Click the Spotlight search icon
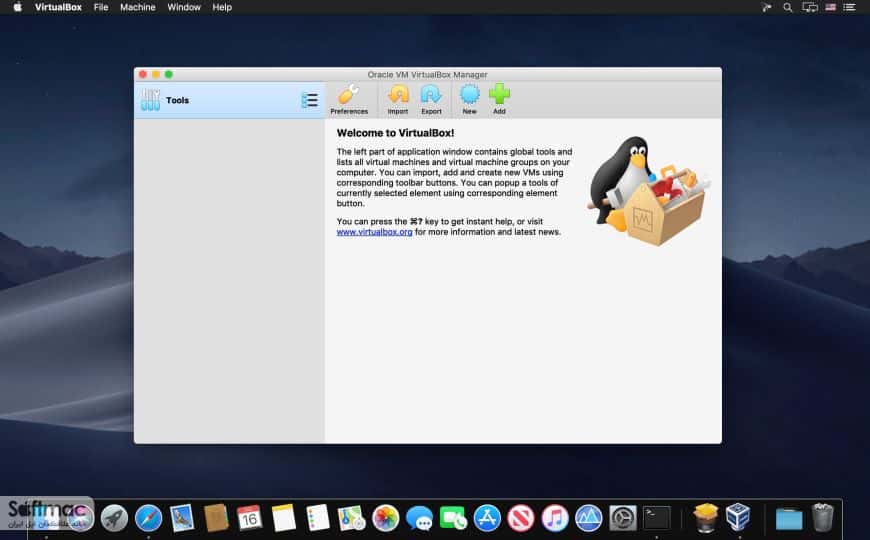This screenshot has height=540, width=870. coord(787,7)
